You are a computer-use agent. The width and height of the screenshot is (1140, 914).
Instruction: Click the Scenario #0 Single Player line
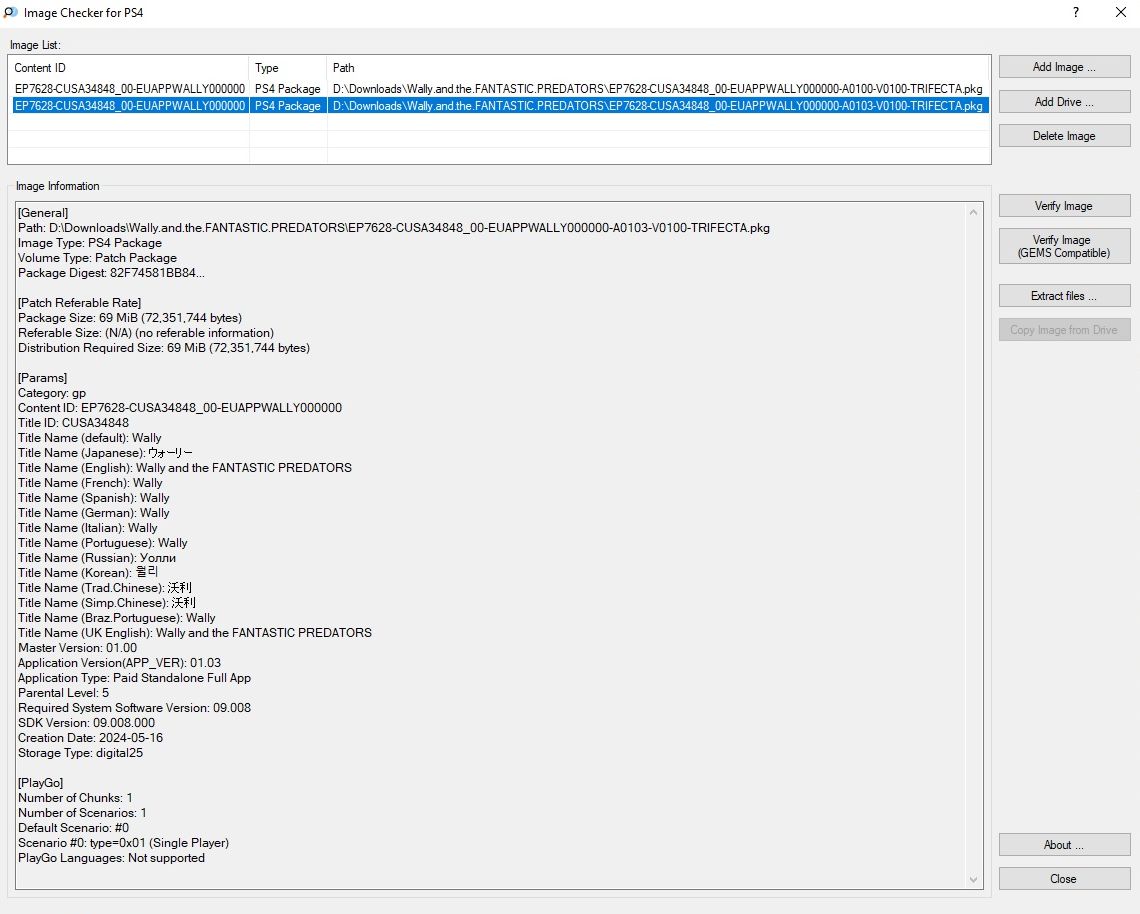point(124,843)
